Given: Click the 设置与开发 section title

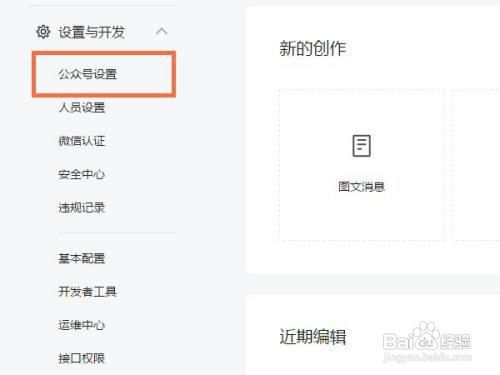Looking at the screenshot, I should point(92,32).
